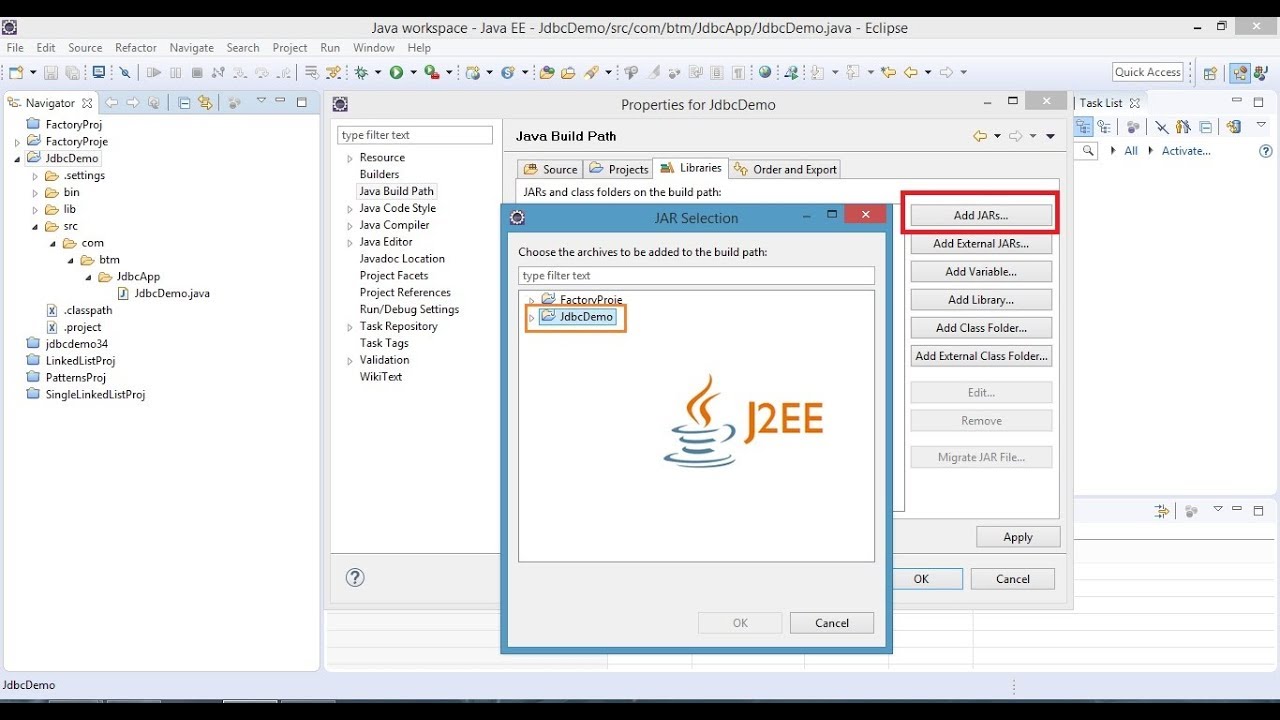This screenshot has width=1280, height=720.
Task: Expand JdbcDemo in JAR Selection tree
Action: pyautogui.click(x=532, y=317)
